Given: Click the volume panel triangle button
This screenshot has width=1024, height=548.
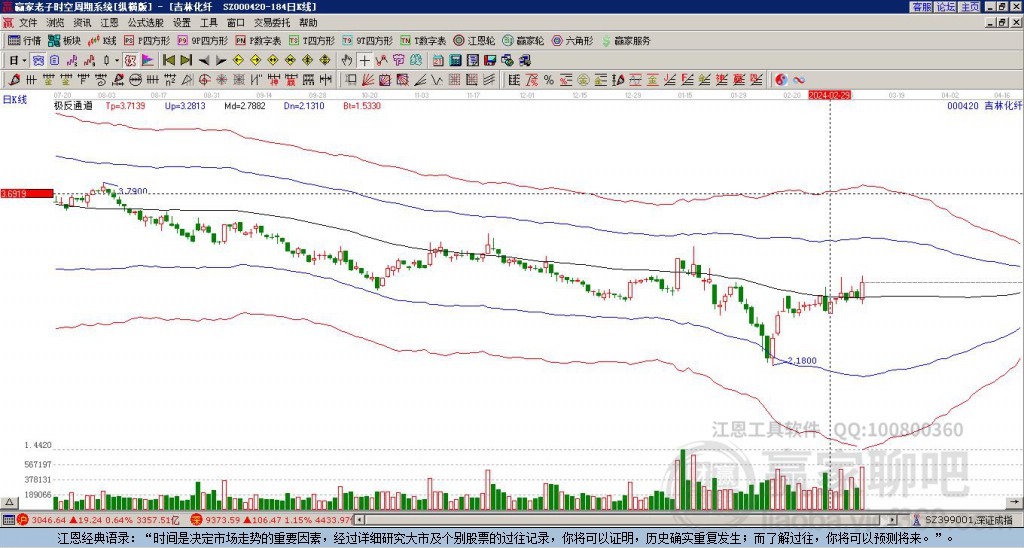Looking at the screenshot, I should tap(8, 503).
